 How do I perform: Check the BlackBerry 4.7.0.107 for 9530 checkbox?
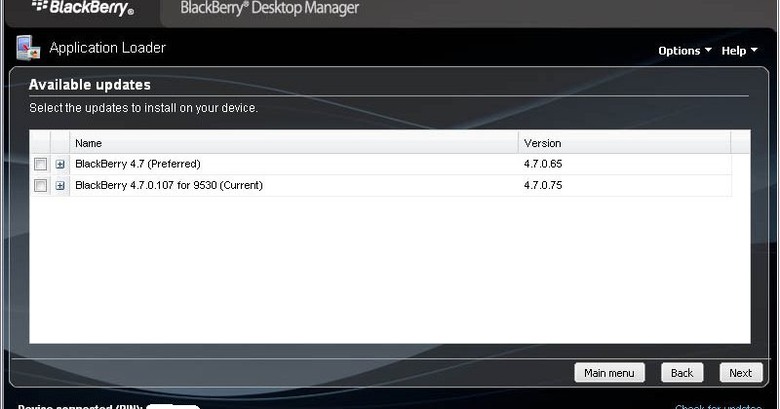tap(40, 186)
